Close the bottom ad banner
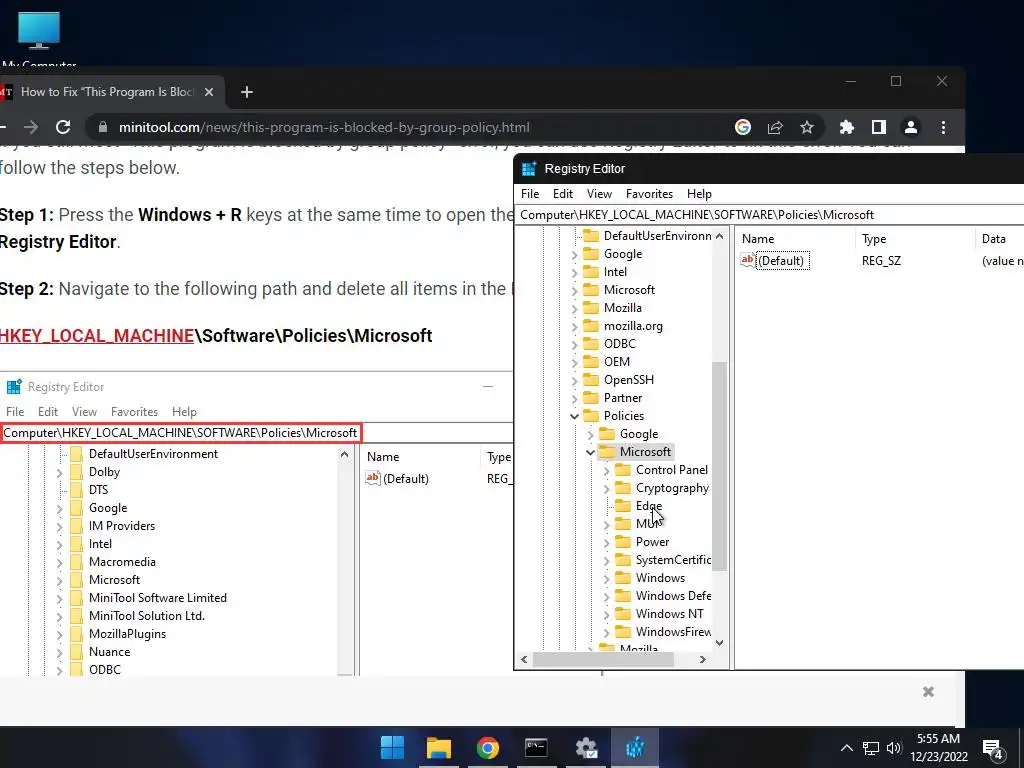 (928, 692)
